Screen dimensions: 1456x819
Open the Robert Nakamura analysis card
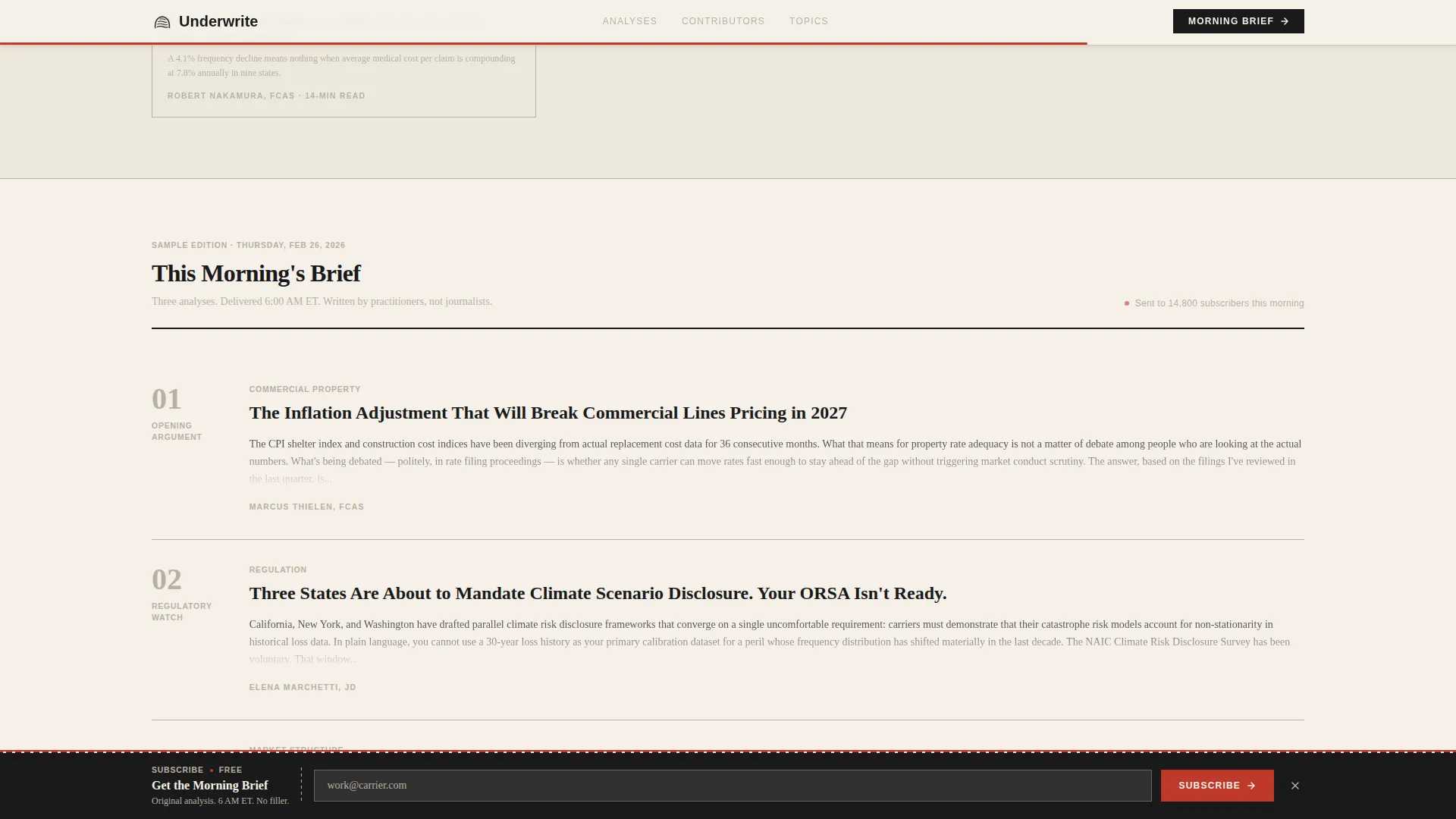[344, 80]
